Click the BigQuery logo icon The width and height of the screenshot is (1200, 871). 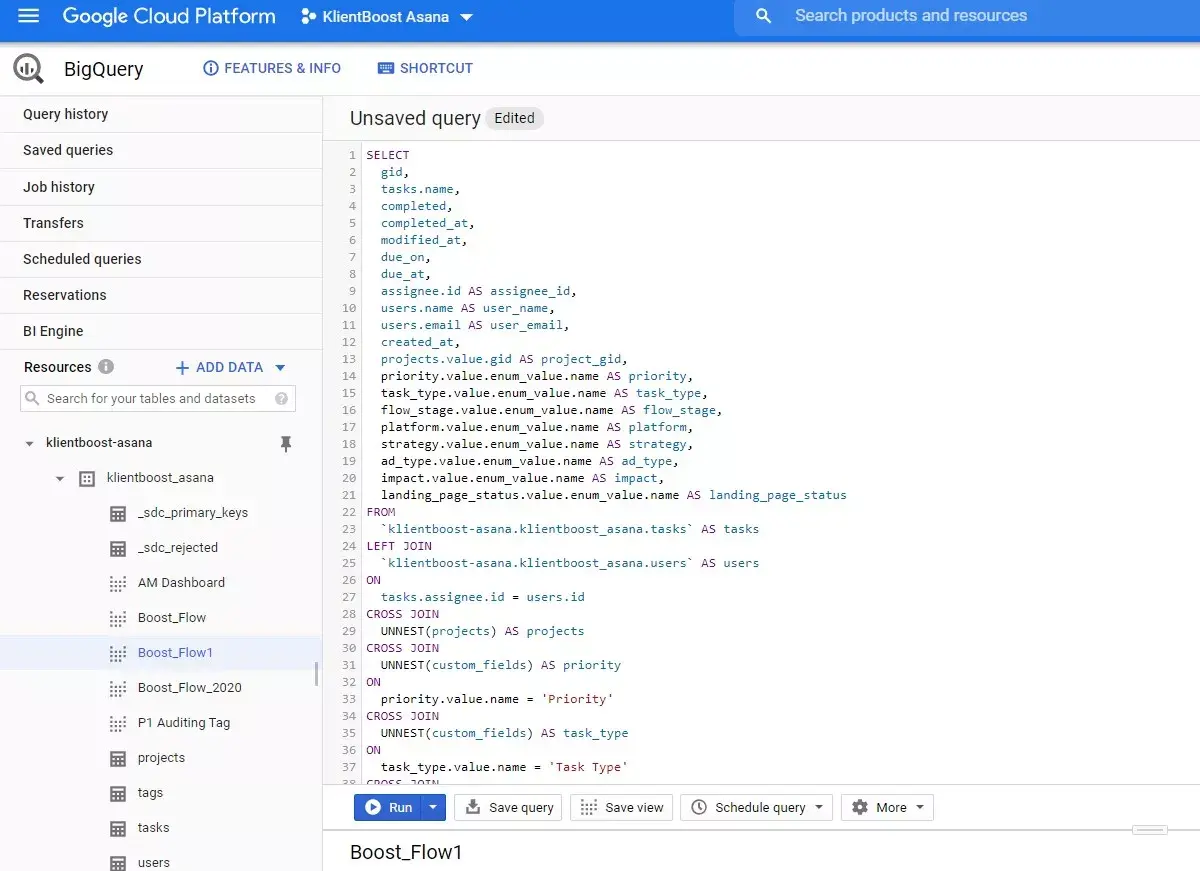point(27,68)
